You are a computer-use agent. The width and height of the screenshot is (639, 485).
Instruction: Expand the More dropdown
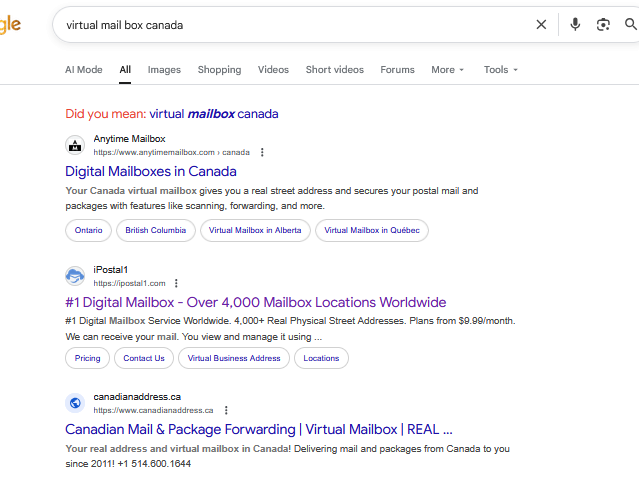coord(447,70)
